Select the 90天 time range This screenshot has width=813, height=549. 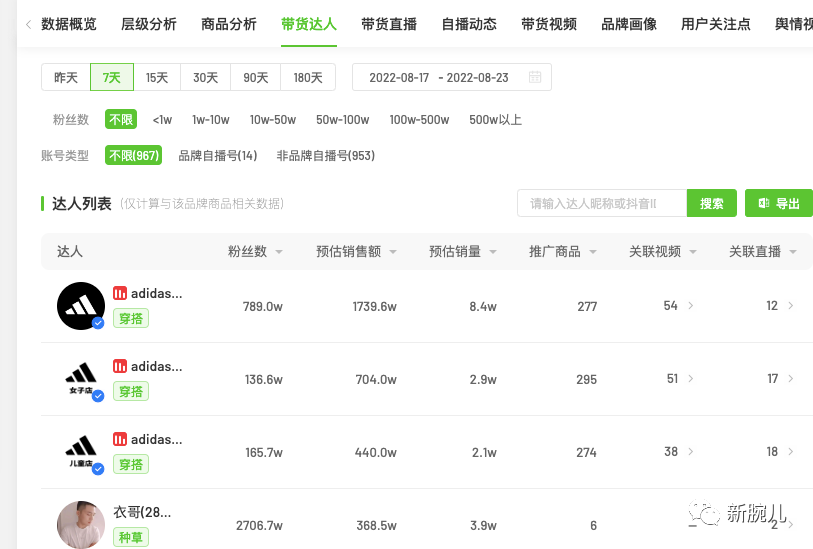coord(256,77)
